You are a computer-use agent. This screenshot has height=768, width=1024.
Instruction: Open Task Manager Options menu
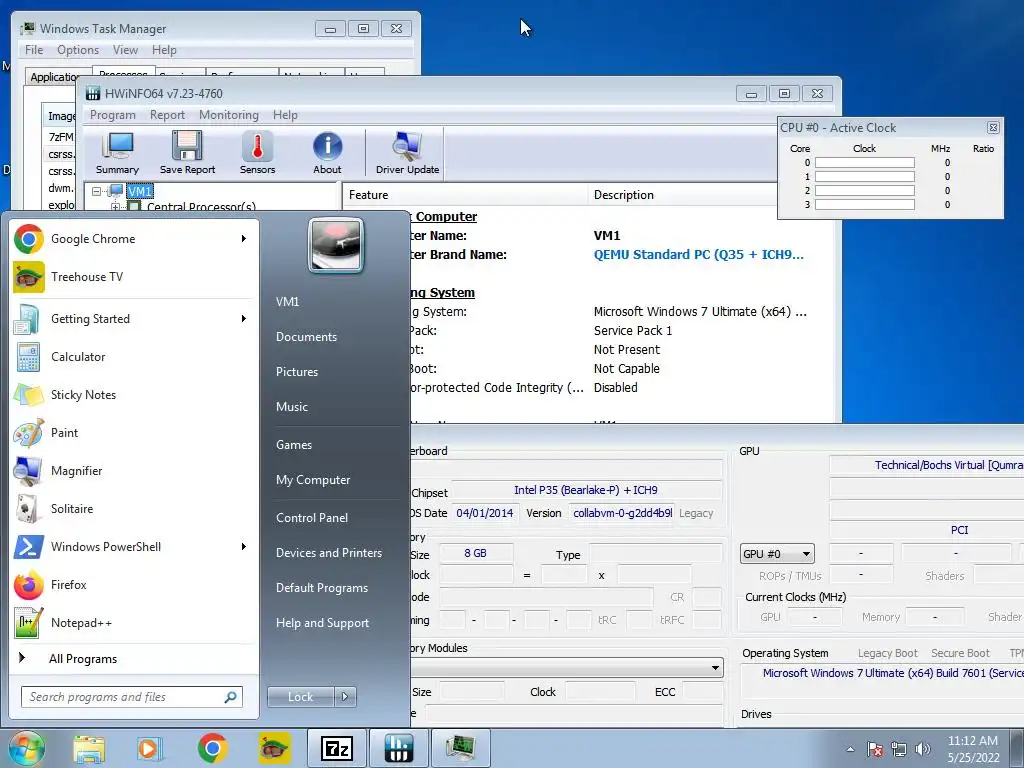click(78, 50)
